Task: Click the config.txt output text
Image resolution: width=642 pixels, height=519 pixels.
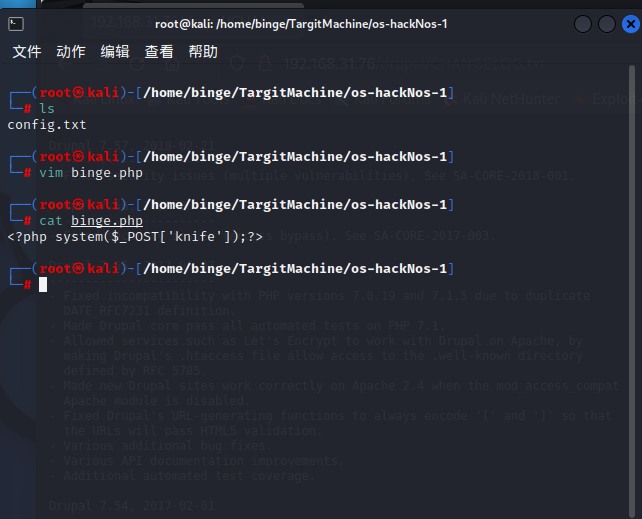Action: point(47,124)
